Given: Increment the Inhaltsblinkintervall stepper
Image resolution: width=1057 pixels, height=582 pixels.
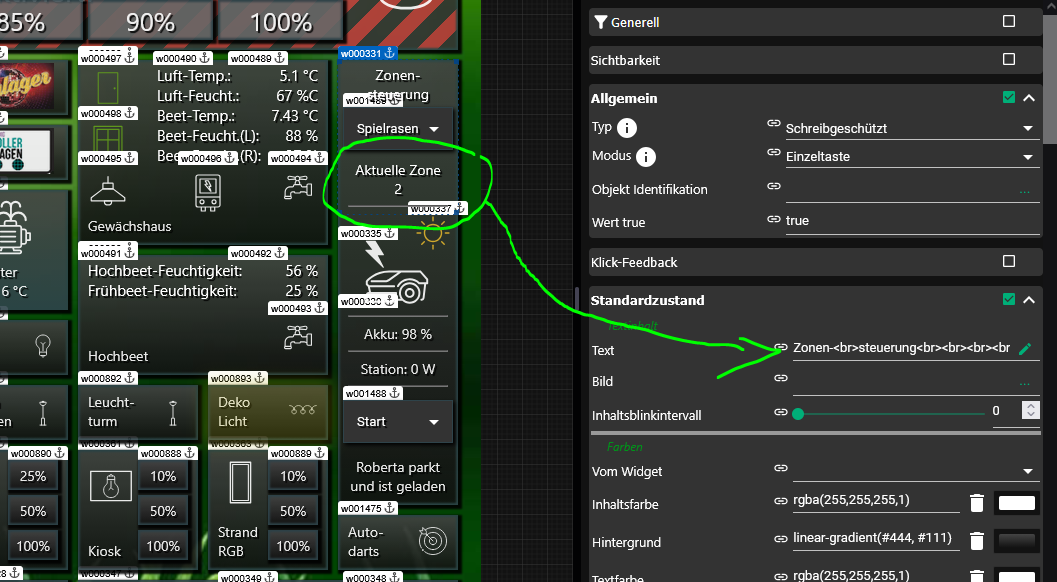Looking at the screenshot, I should point(1030,405).
